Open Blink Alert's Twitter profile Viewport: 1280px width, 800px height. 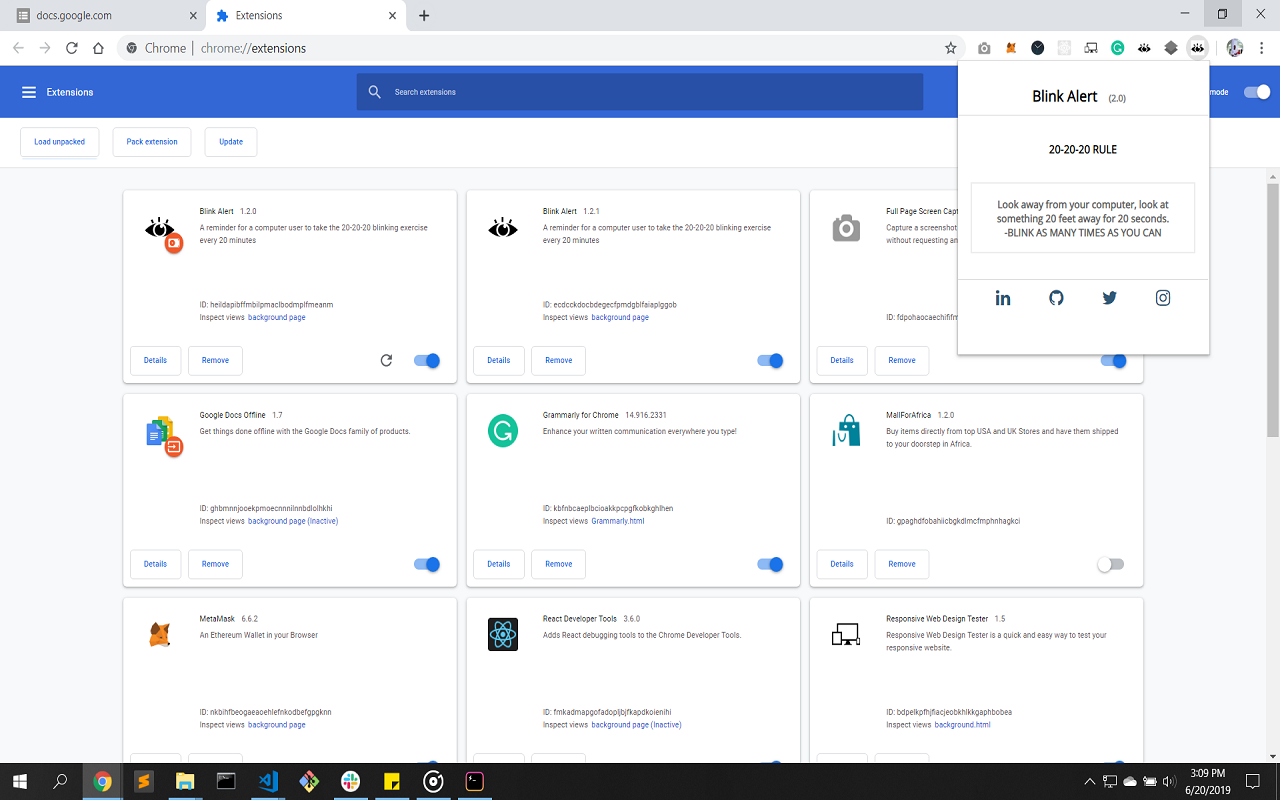coord(1109,297)
